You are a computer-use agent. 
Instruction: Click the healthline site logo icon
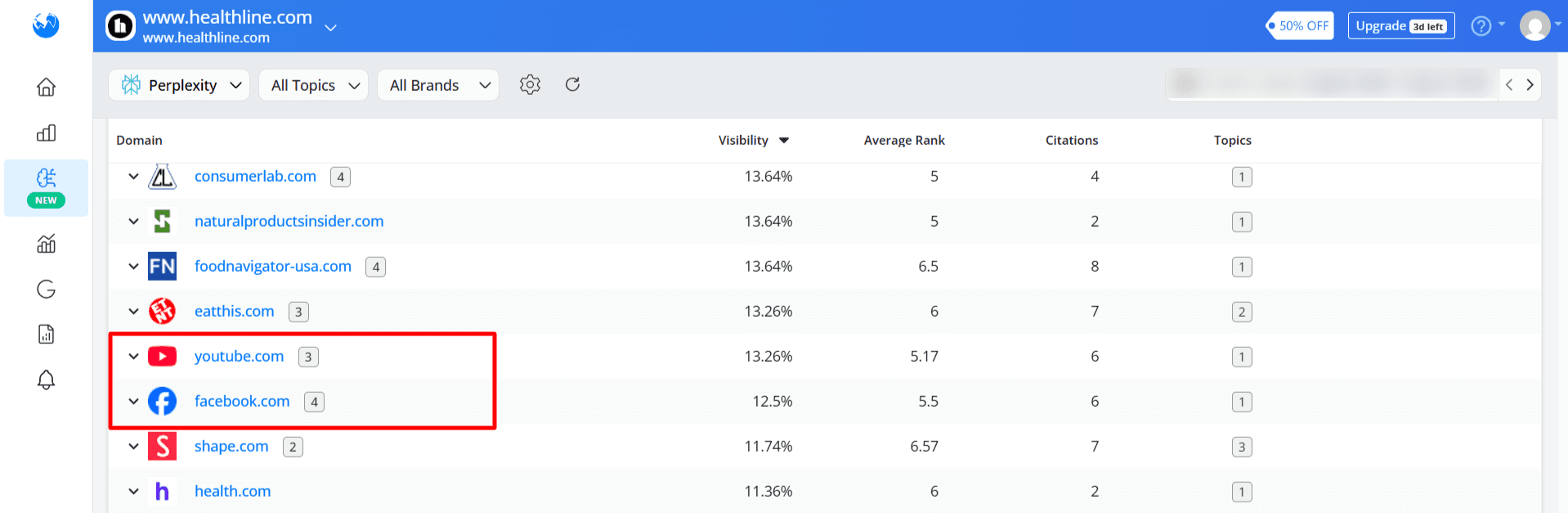(x=120, y=26)
